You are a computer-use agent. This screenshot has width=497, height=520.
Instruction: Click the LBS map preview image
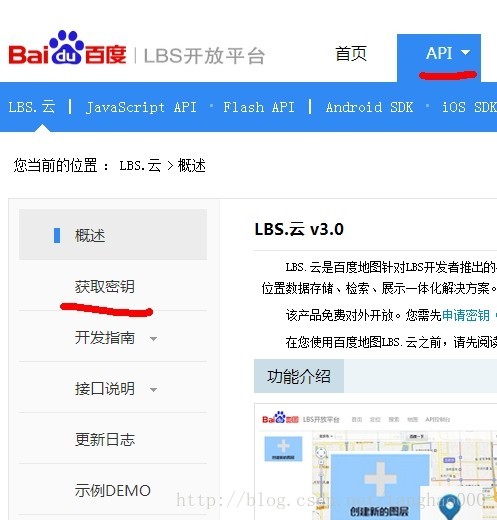point(376,462)
